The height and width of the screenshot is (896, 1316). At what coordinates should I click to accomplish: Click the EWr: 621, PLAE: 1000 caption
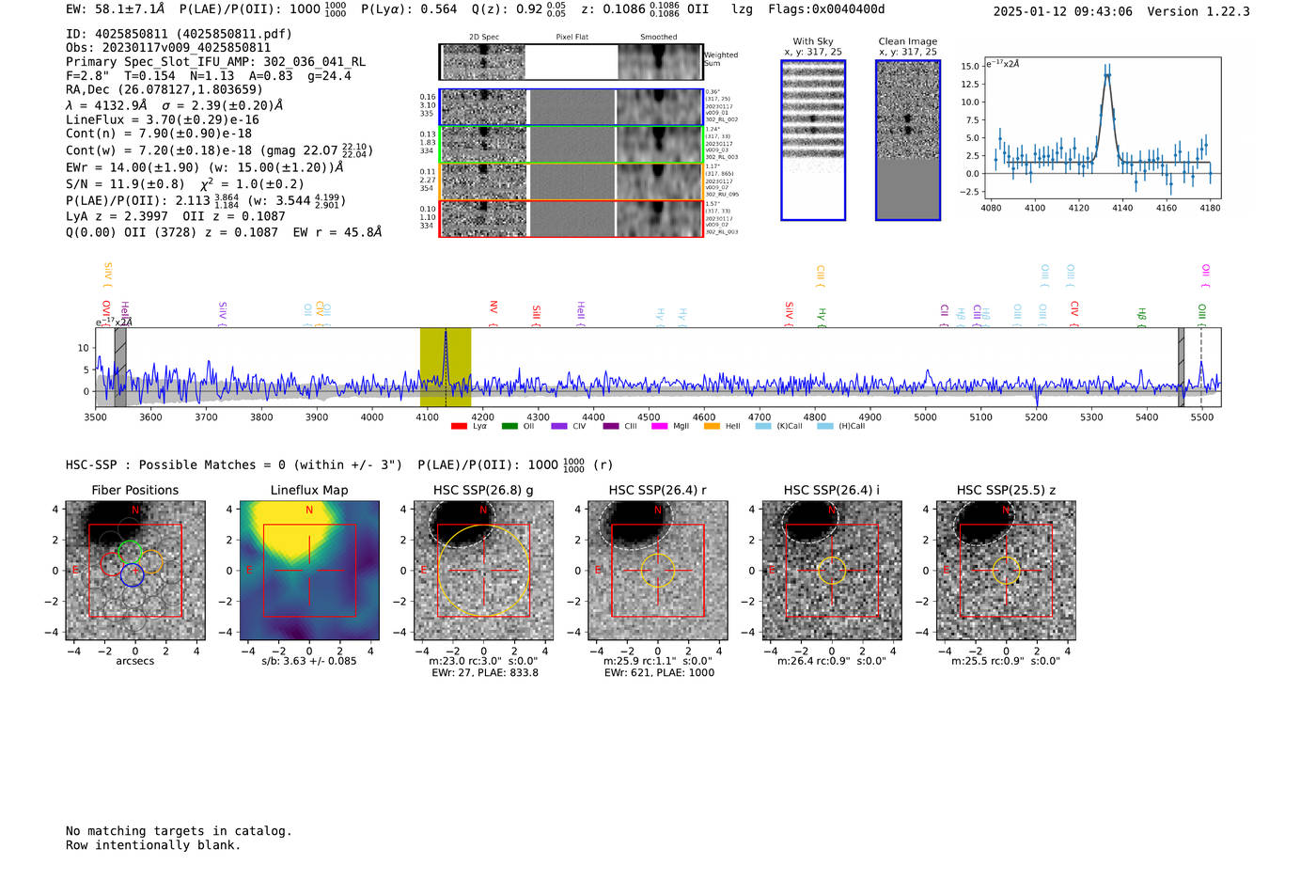[x=659, y=673]
